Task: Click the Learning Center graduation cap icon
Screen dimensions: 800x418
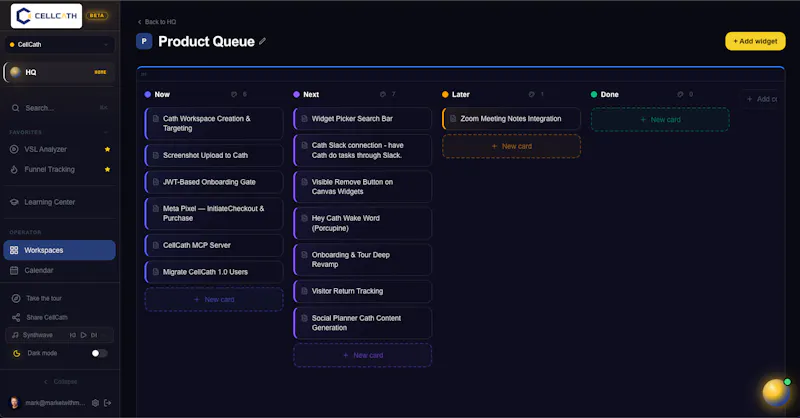Action: click(x=14, y=202)
